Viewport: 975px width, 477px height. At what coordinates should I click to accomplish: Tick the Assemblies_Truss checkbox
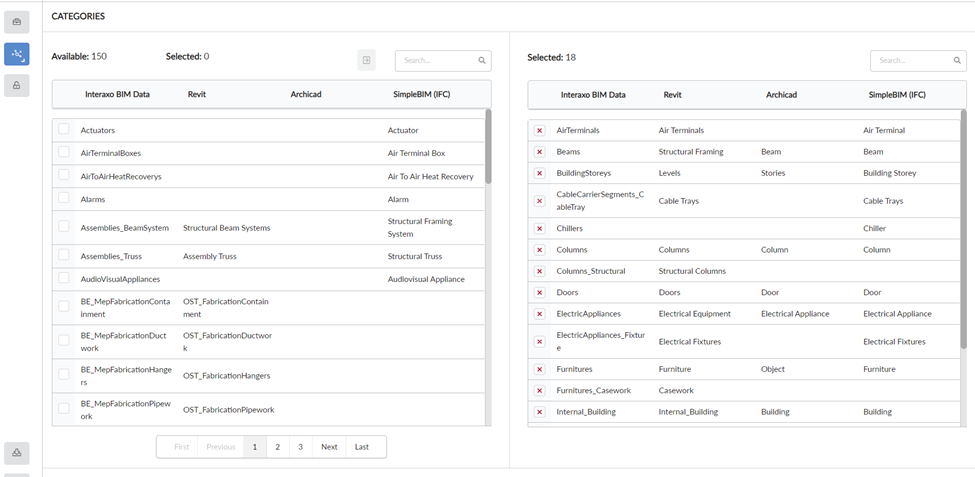coord(63,254)
